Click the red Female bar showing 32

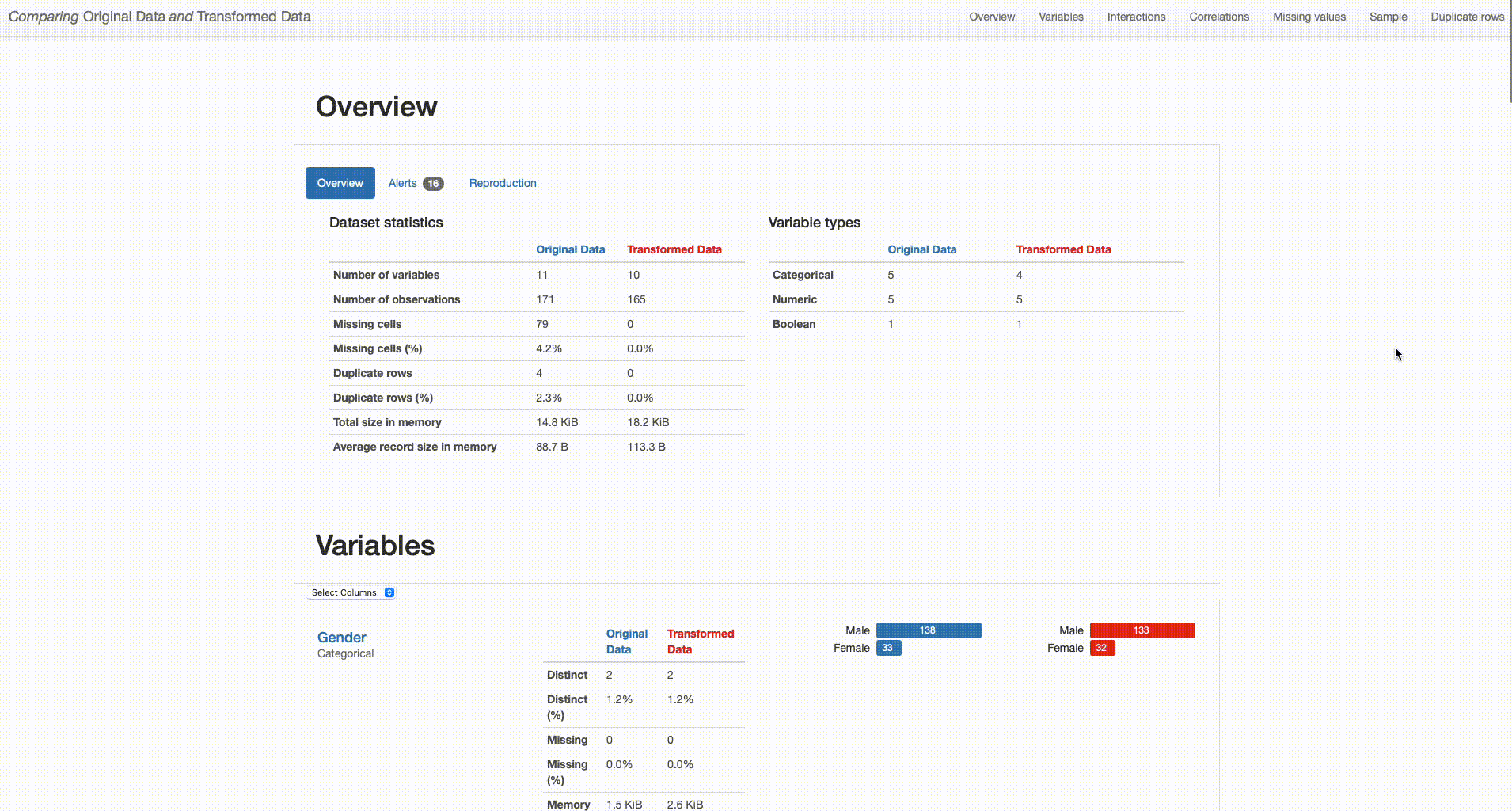point(1102,648)
